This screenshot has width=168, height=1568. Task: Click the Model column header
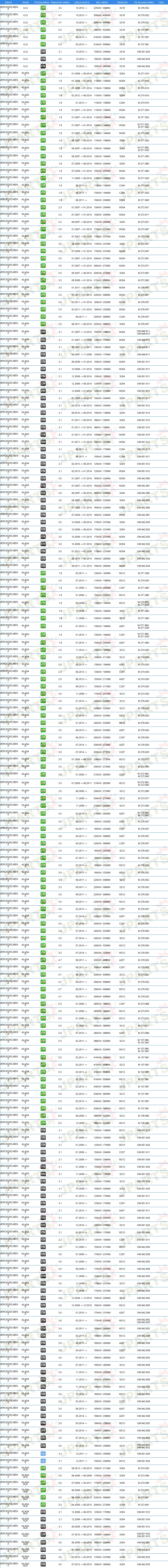tap(25, 2)
